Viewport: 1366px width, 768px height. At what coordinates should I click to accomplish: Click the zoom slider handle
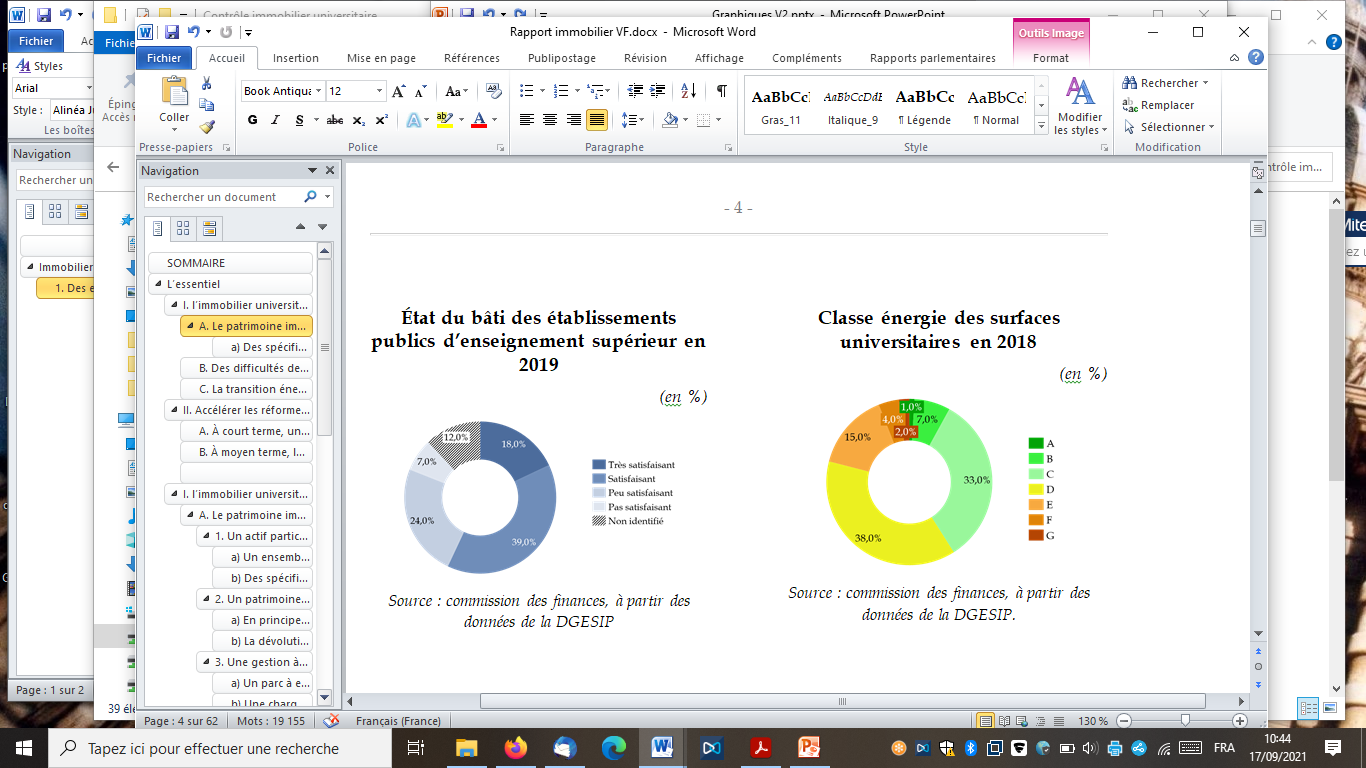[x=1185, y=720]
